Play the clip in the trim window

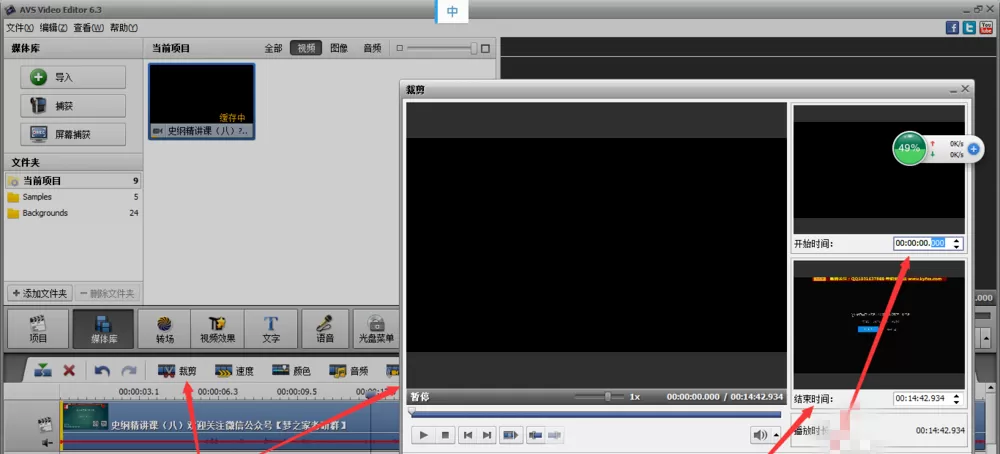pyautogui.click(x=423, y=435)
